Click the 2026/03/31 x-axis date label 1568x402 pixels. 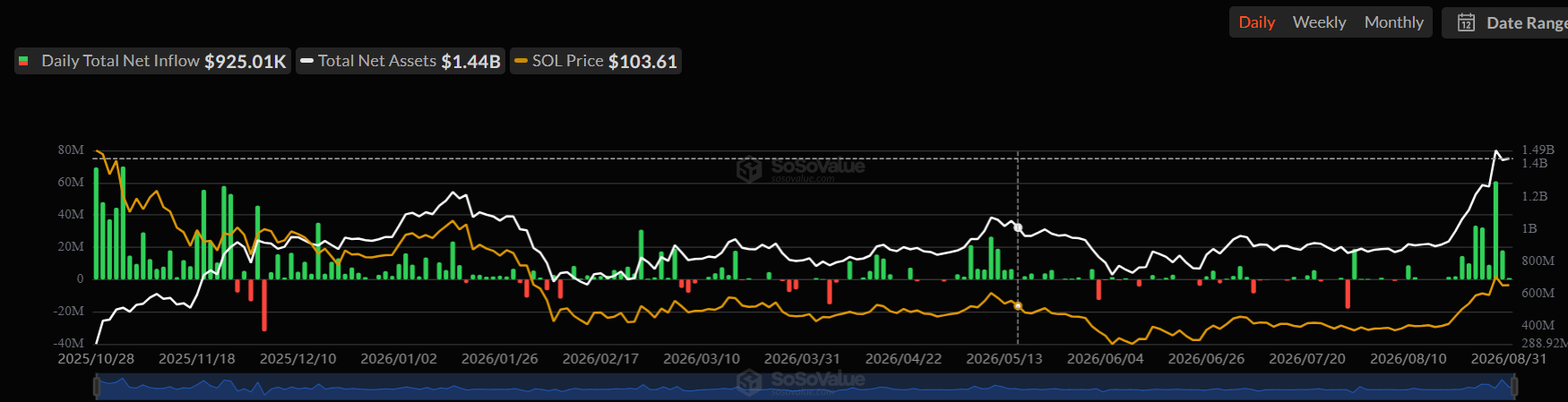[x=802, y=359]
